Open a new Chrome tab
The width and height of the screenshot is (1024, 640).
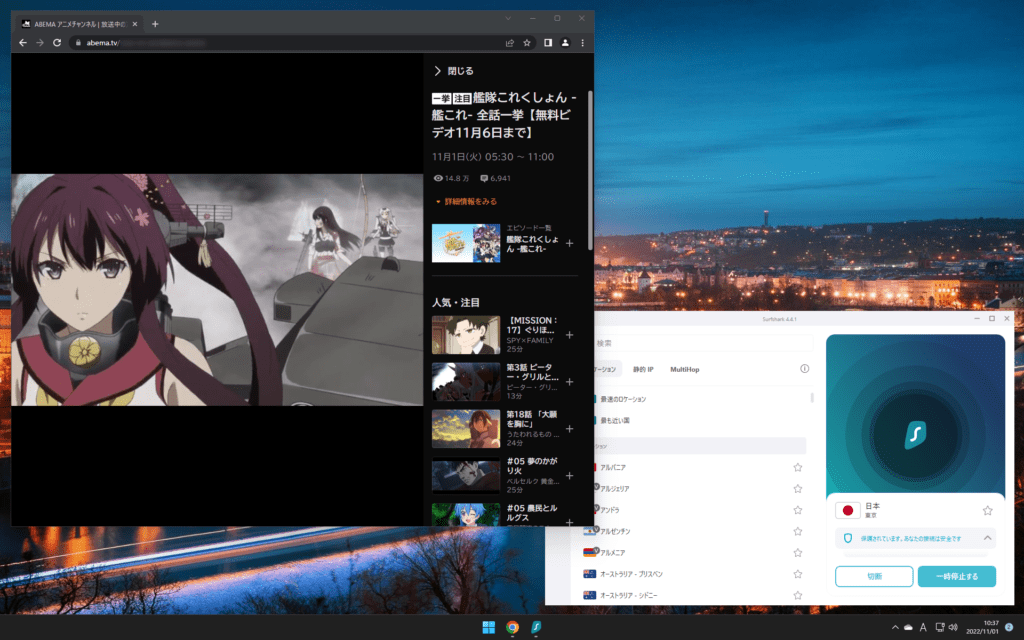point(155,24)
